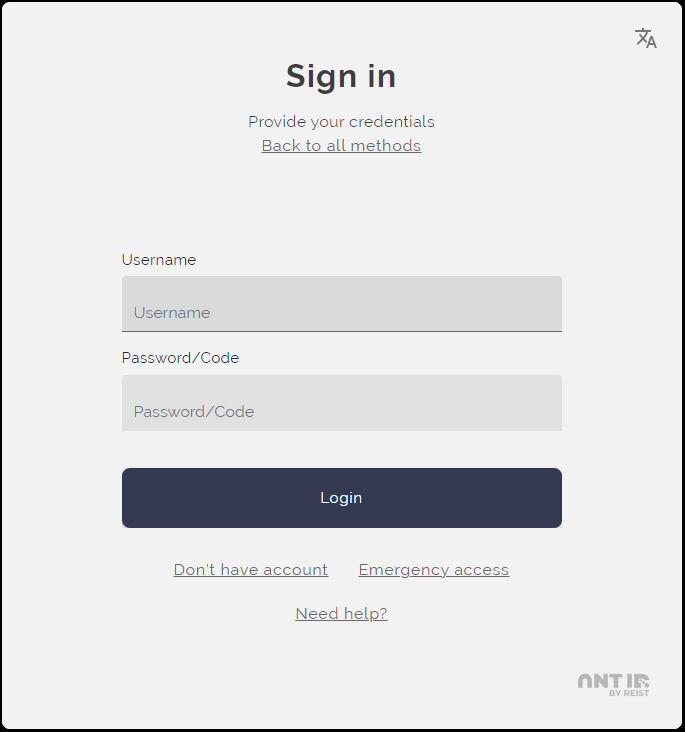
Task: Click the Username label above the field
Action: coord(159,260)
